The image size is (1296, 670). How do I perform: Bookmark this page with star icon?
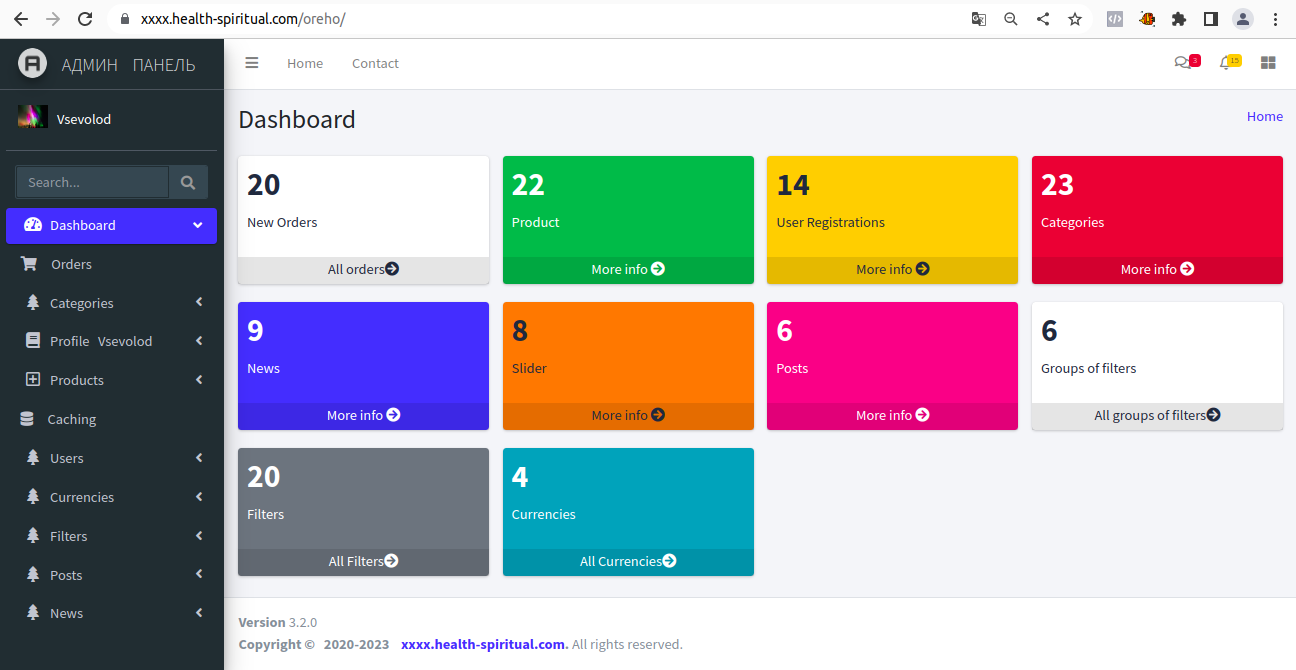tap(1075, 19)
